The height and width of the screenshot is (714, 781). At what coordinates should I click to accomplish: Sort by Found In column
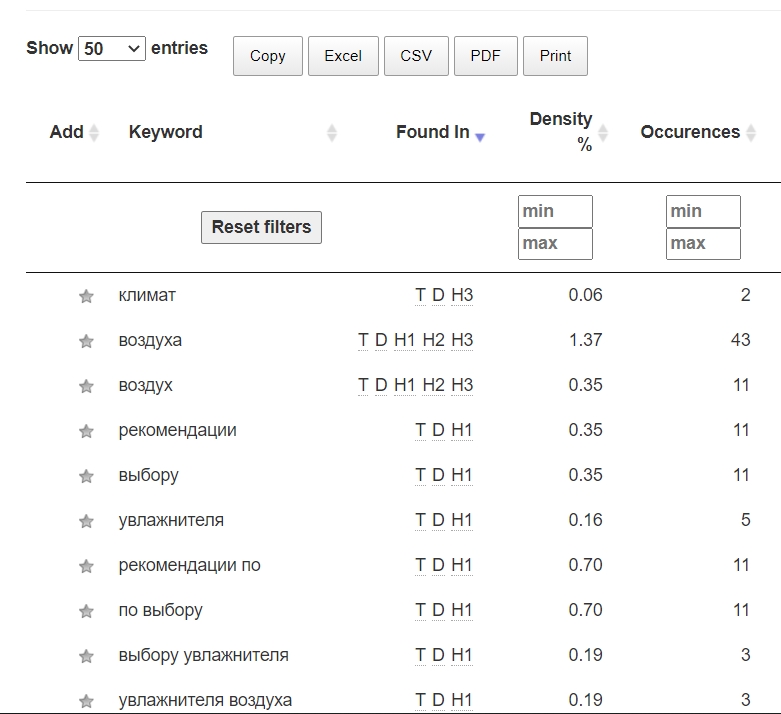pyautogui.click(x=433, y=132)
